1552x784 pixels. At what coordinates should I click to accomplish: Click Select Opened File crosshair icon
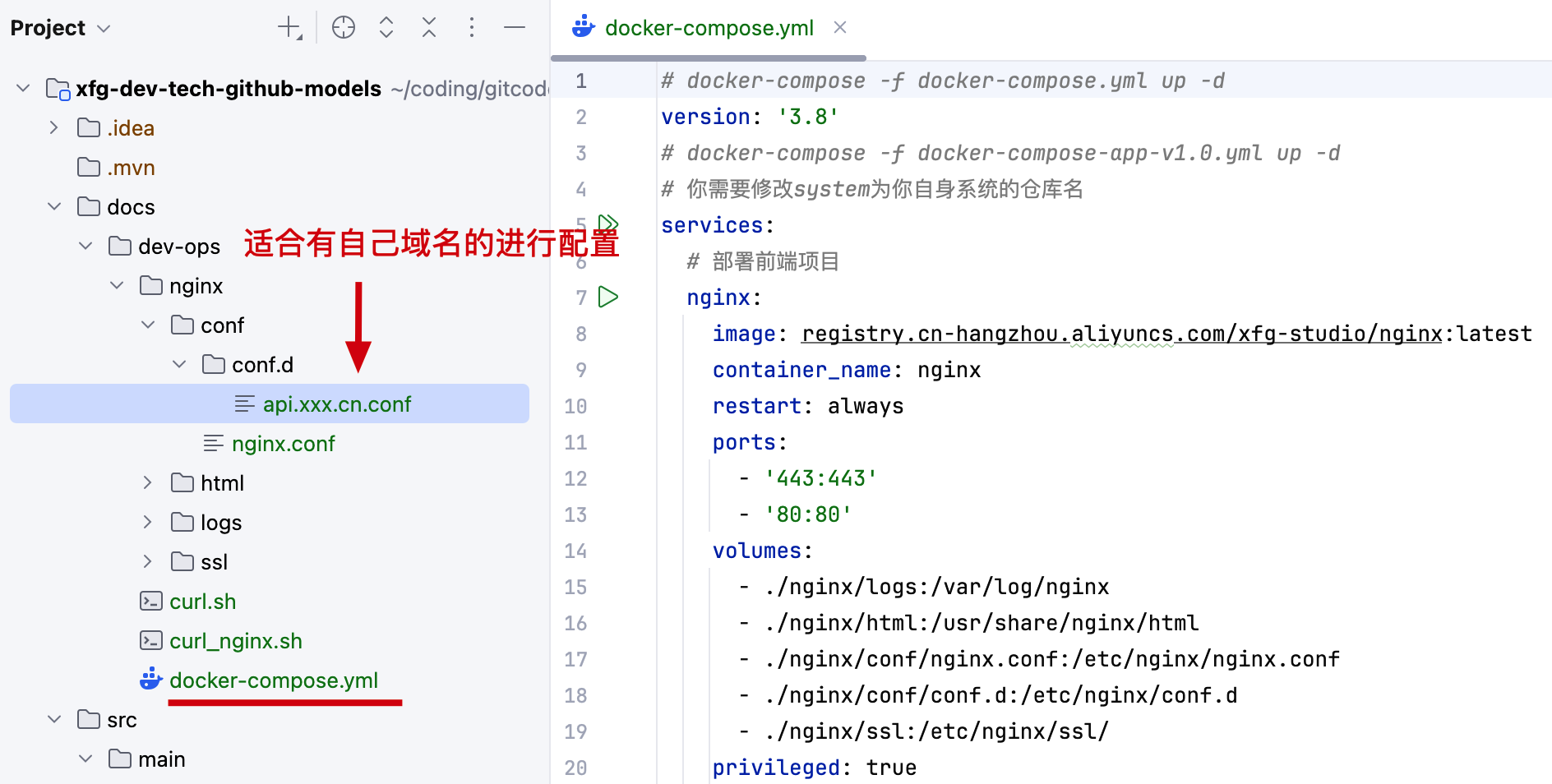344,28
